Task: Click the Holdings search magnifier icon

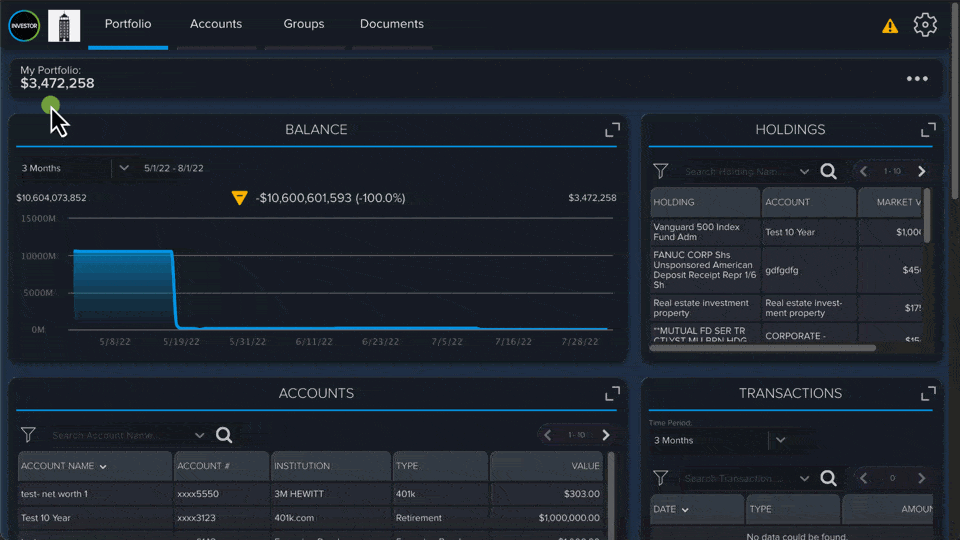Action: [828, 171]
